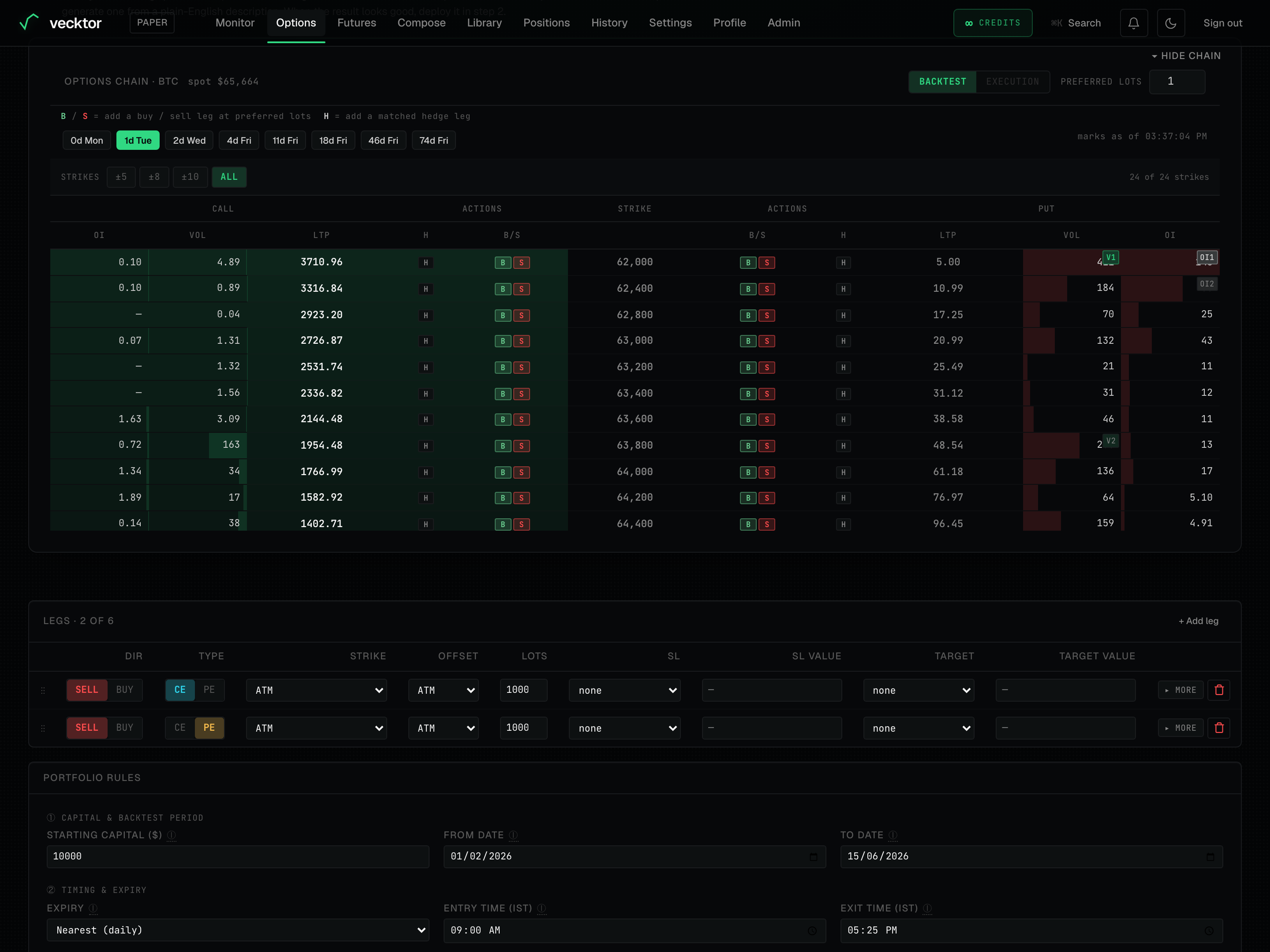
Task: Open first leg OFFSET dropdown
Action: click(x=443, y=690)
